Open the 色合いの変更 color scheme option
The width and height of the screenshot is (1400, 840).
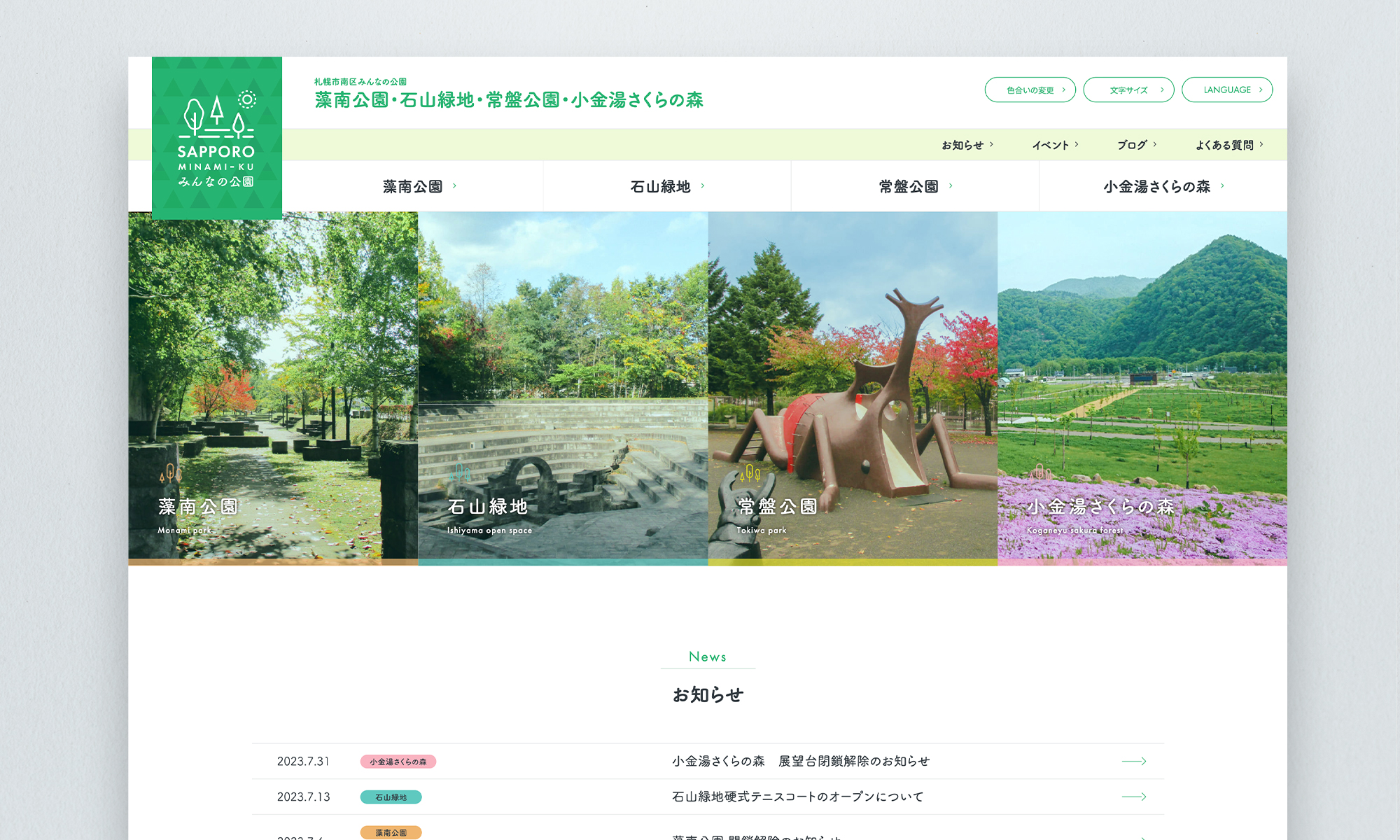1030,90
